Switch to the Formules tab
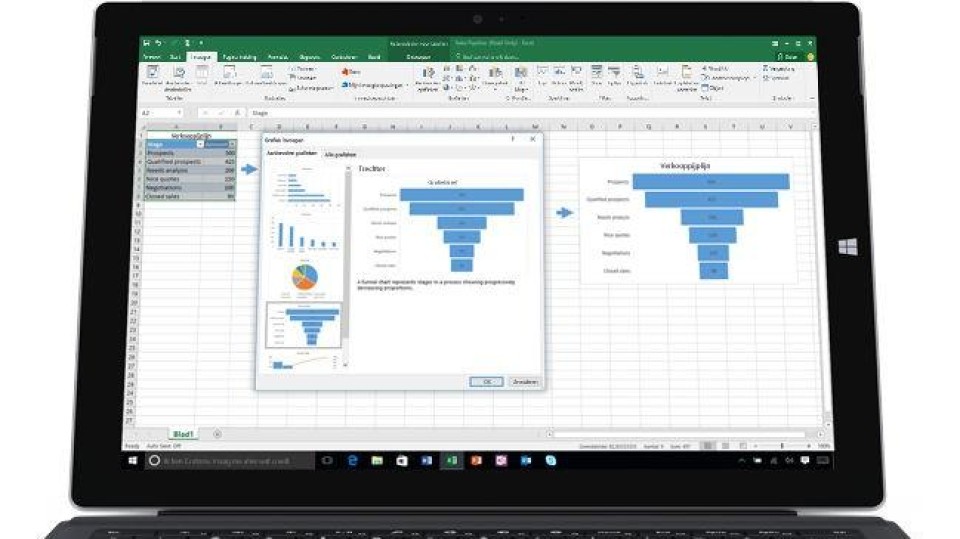Screen dimensions: 960x539 click(277, 57)
